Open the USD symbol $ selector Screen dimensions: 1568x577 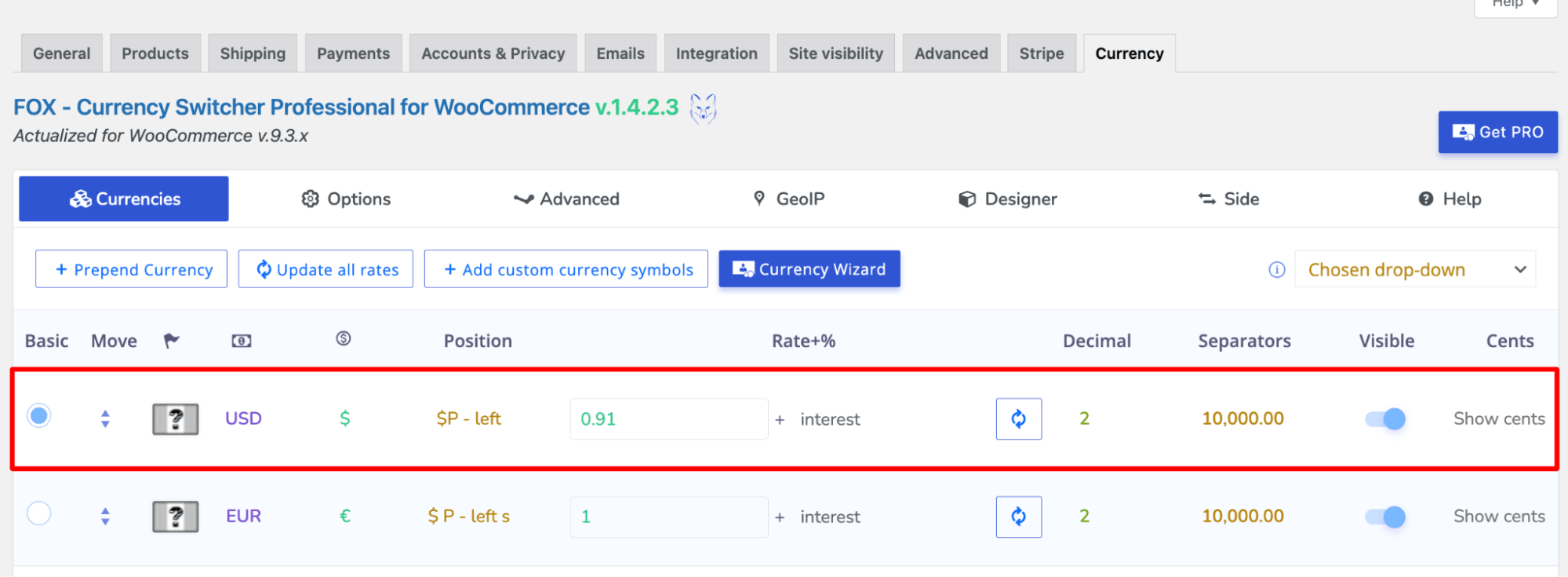pyautogui.click(x=344, y=418)
